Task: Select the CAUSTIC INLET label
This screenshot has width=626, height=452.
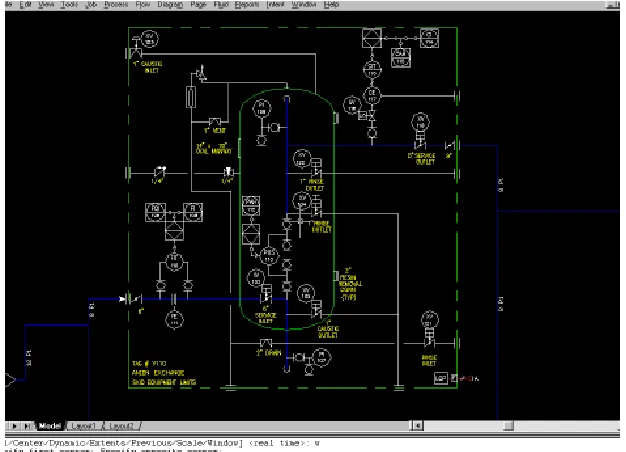Action: [x=149, y=67]
